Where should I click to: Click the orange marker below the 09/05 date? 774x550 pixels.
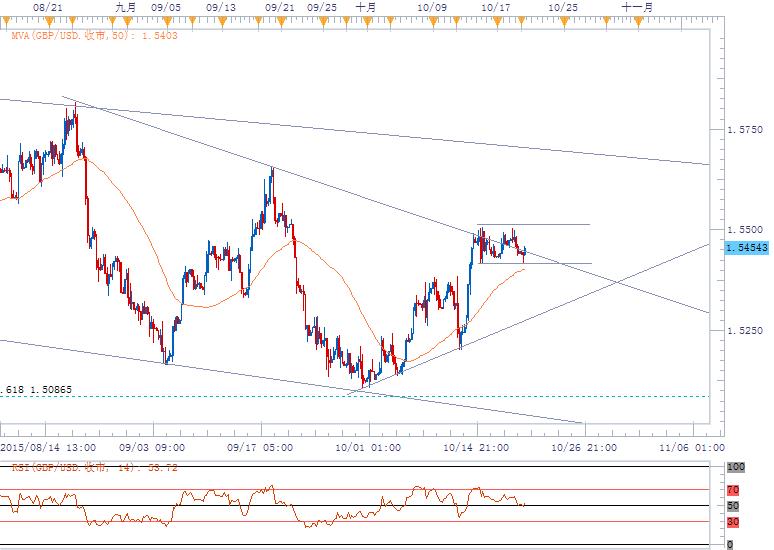pos(167,22)
